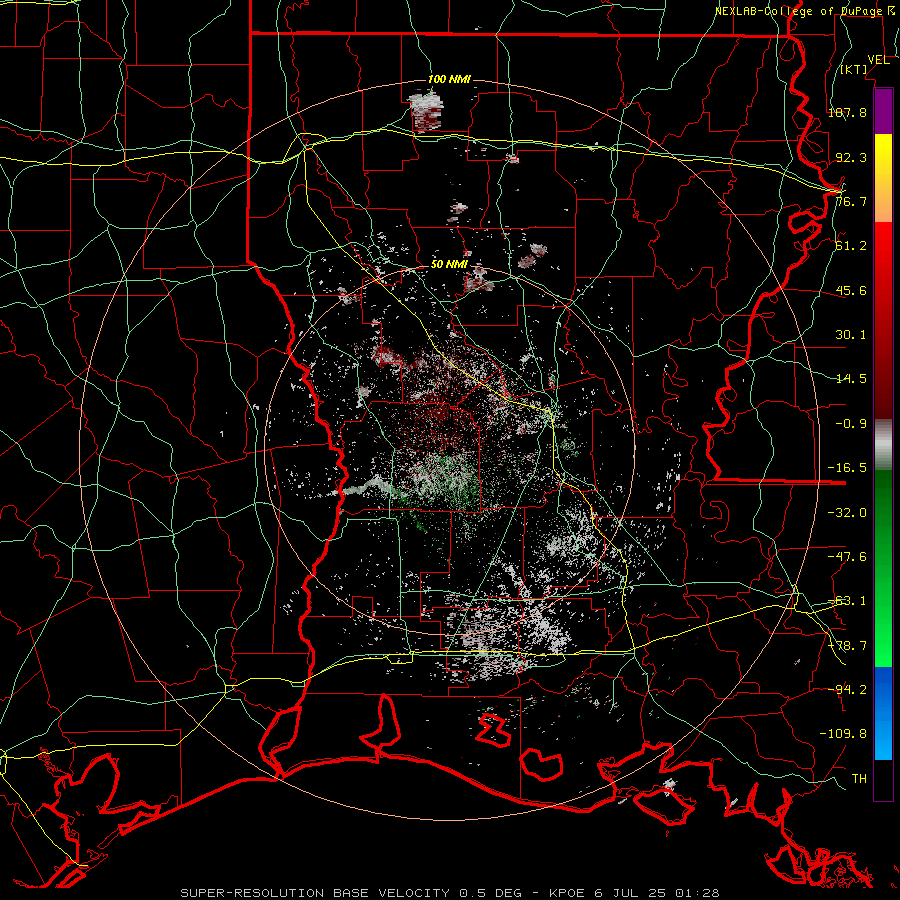
Task: Click the 30.1 legend value
Action: click(x=851, y=335)
